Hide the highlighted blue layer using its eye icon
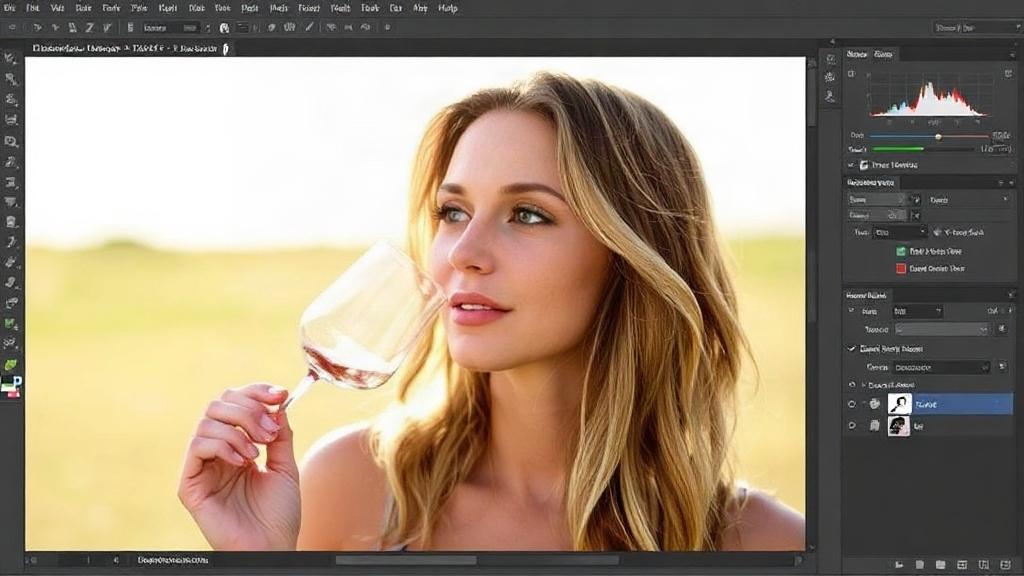1024x576 pixels. pos(852,404)
